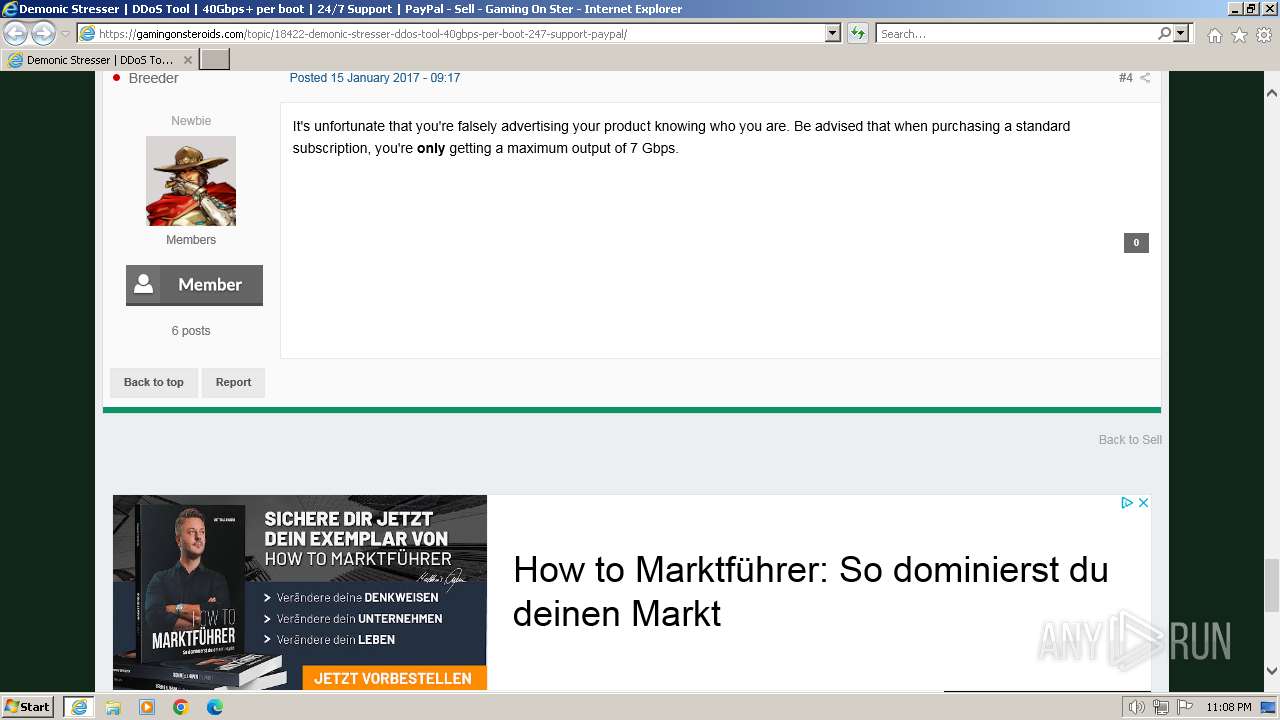Close the Demonic Stresser tab
Image resolution: width=1280 pixels, height=720 pixels.
pos(187,60)
